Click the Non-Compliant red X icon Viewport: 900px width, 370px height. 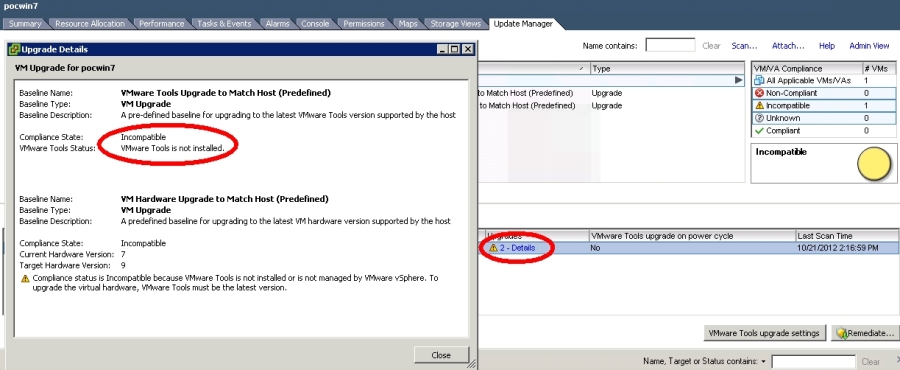(x=759, y=93)
